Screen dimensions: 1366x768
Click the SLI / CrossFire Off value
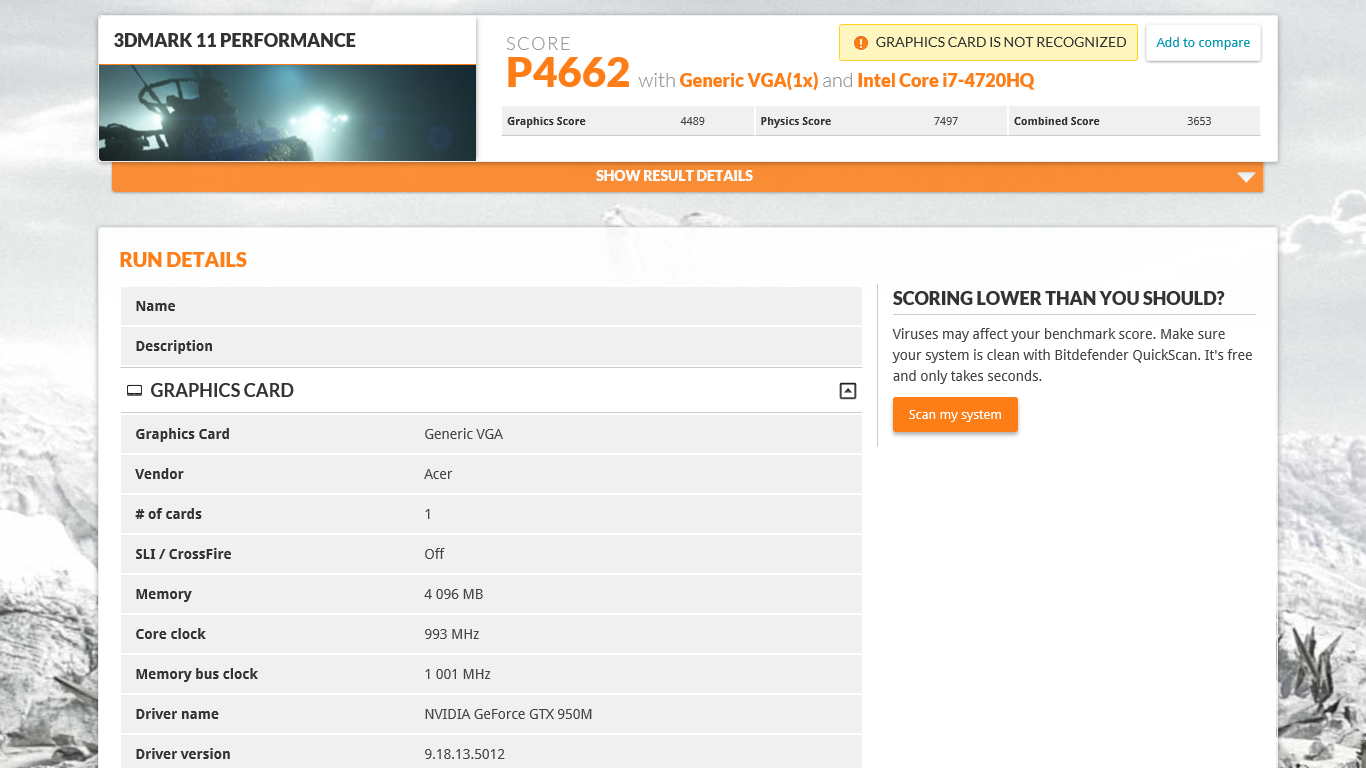(434, 554)
